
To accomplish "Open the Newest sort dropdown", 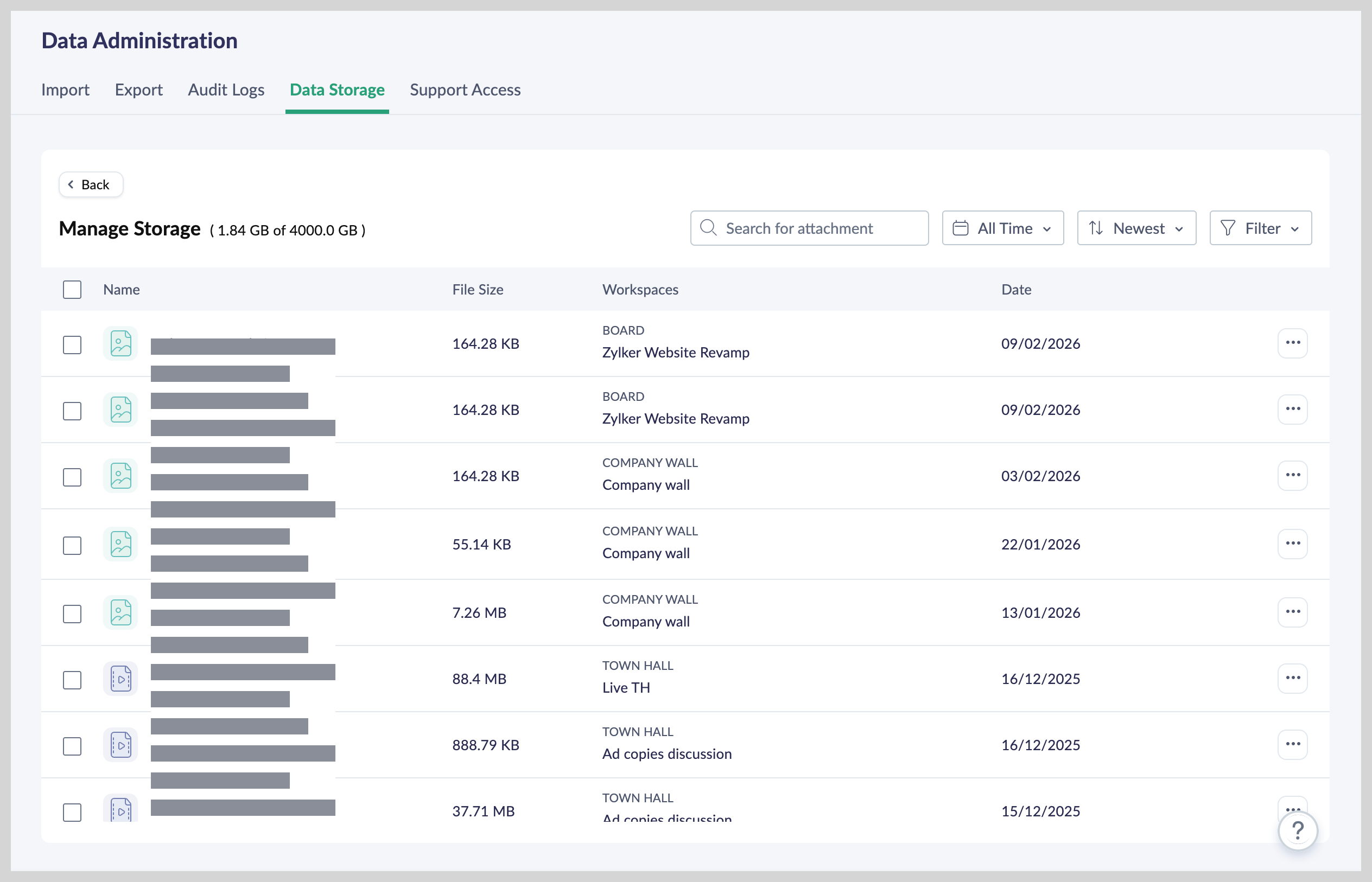I will click(1136, 228).
